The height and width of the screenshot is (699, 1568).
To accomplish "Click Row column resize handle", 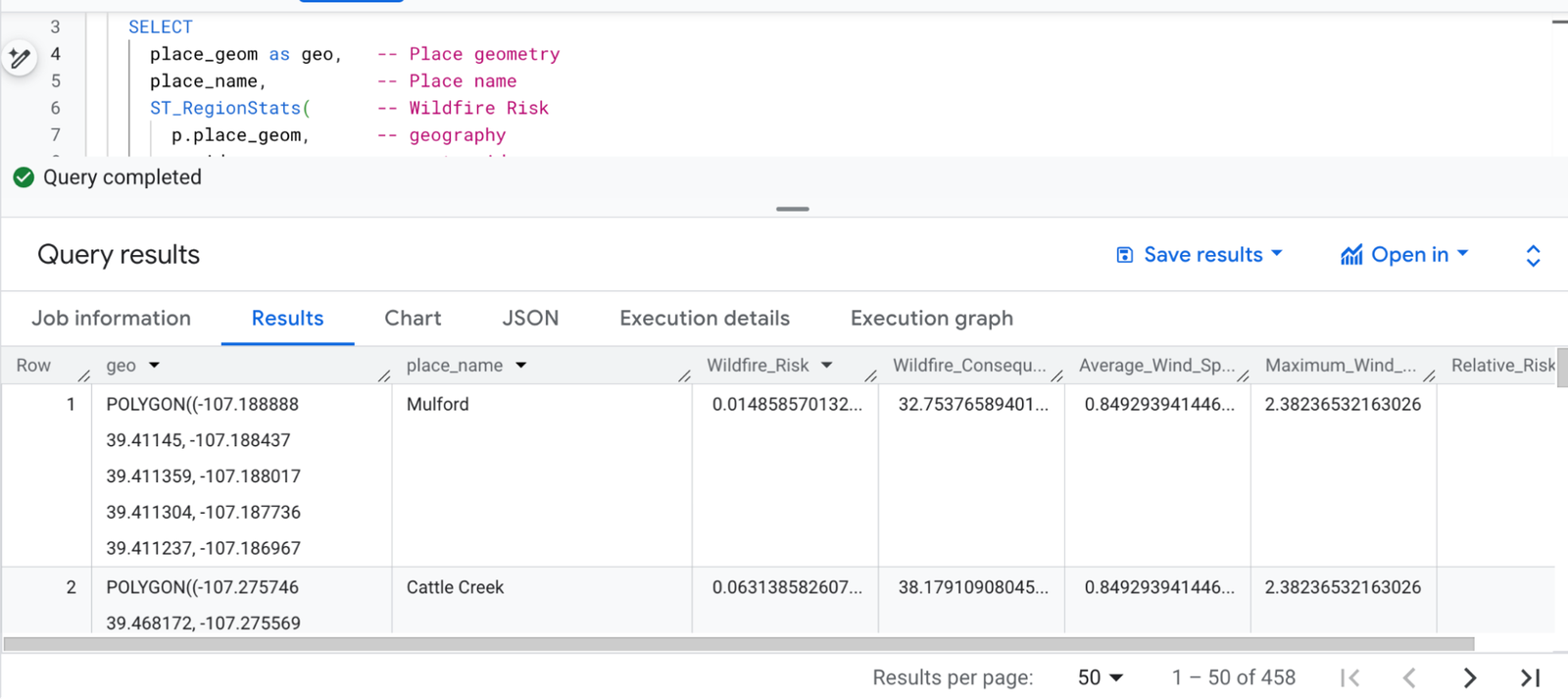I will click(x=84, y=375).
